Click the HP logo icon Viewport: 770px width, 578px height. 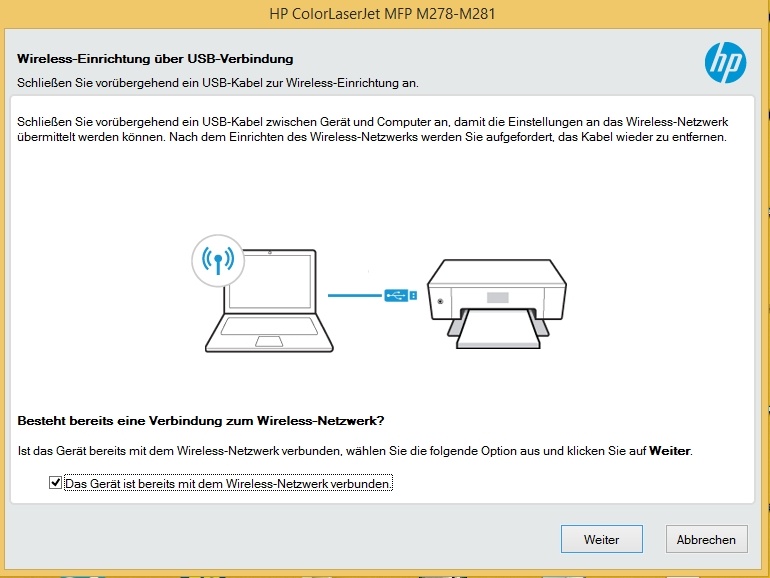pos(725,62)
